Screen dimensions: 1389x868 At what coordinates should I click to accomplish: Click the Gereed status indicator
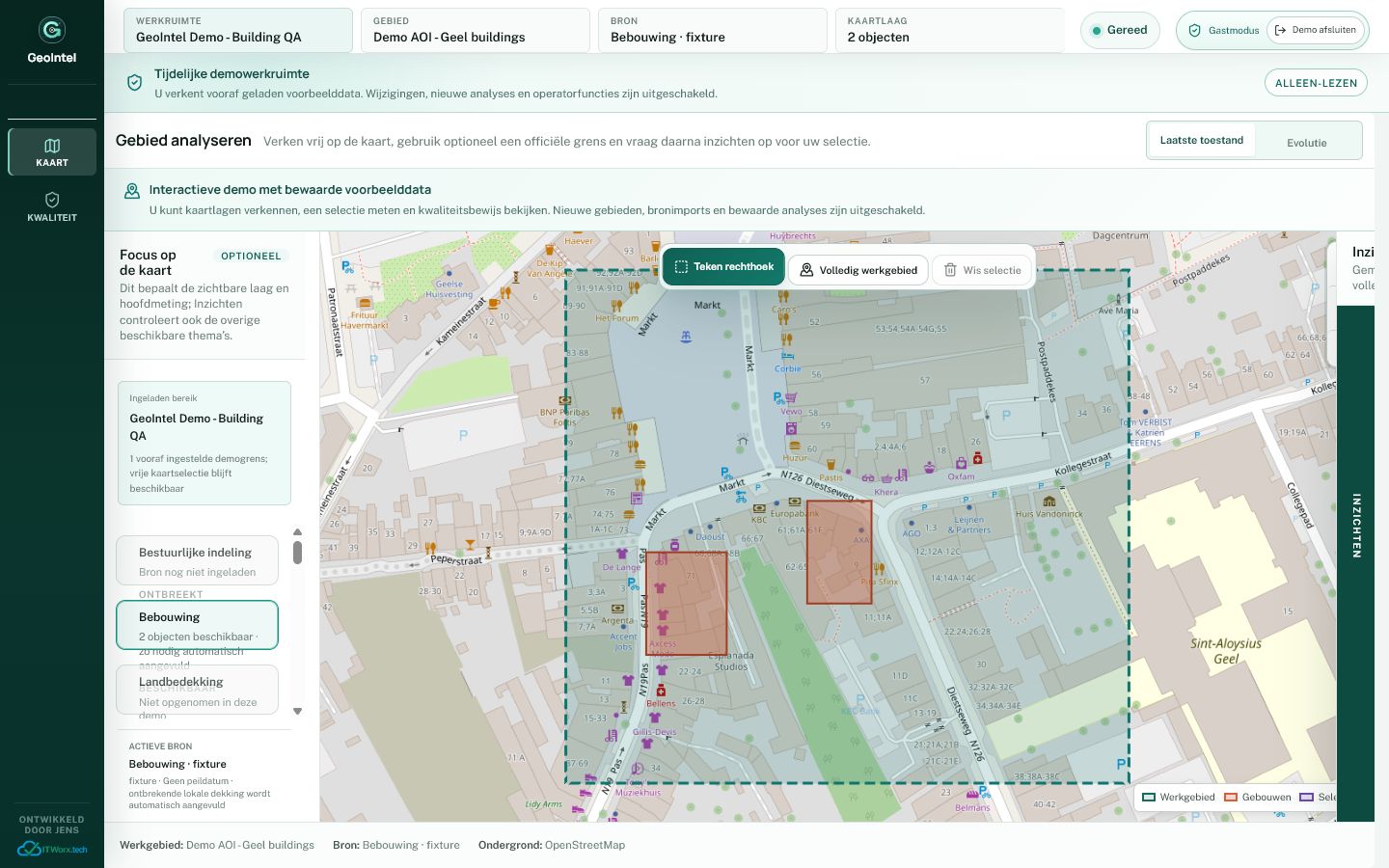[x=1120, y=30]
